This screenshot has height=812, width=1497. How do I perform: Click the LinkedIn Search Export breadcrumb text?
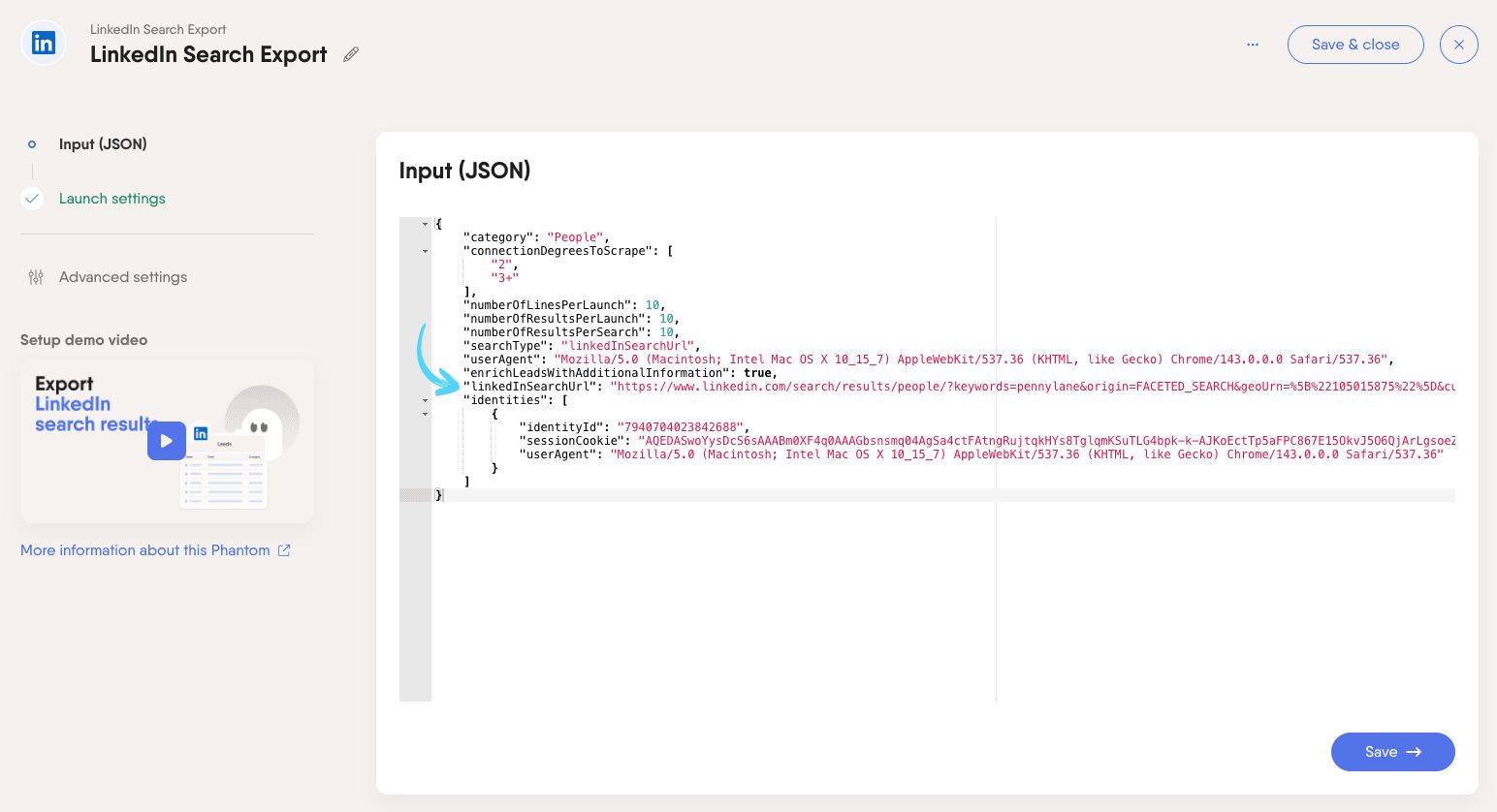pyautogui.click(x=158, y=30)
